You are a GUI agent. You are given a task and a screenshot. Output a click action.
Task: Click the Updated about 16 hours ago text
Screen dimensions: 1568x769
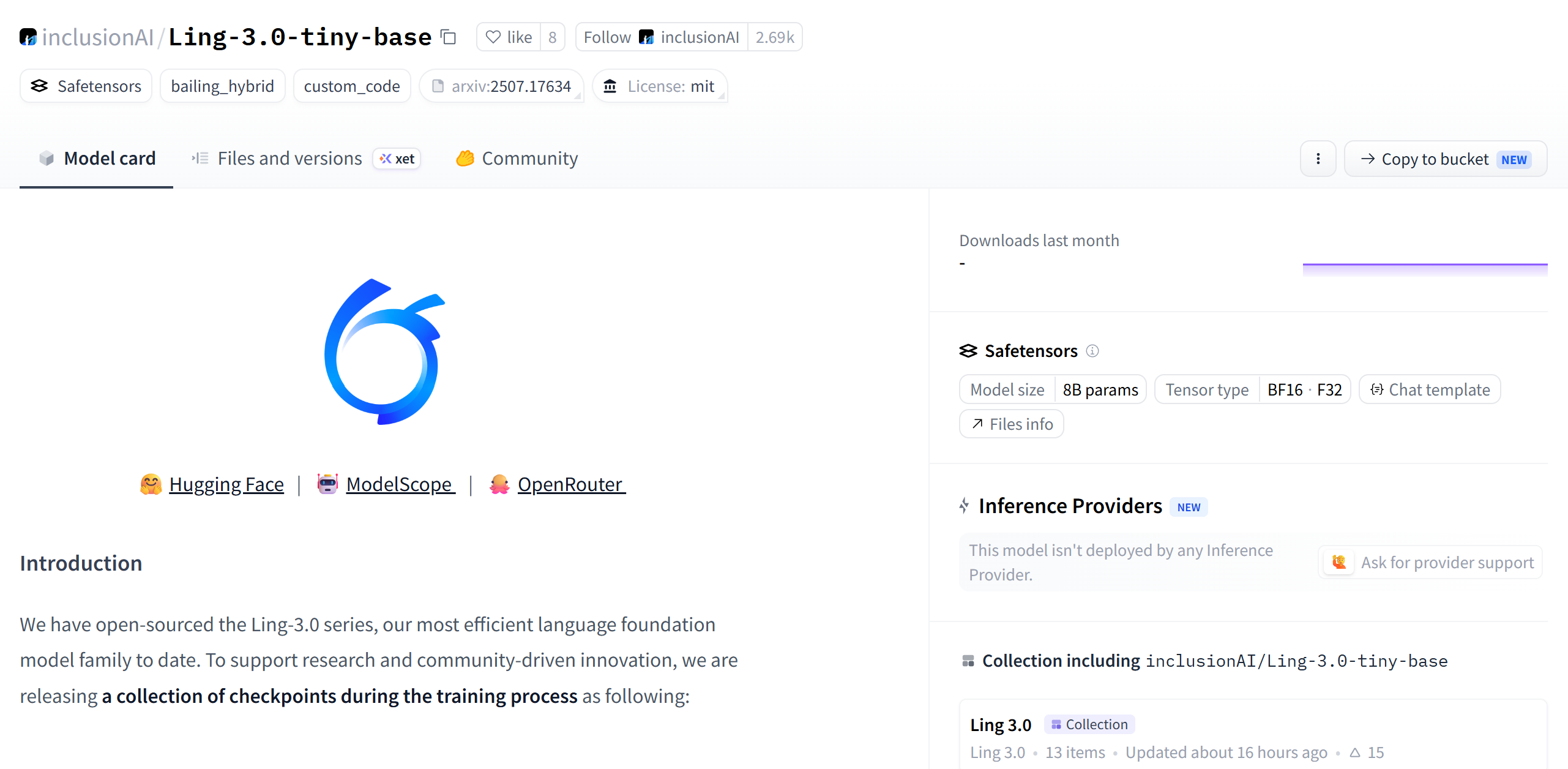pyautogui.click(x=1226, y=752)
